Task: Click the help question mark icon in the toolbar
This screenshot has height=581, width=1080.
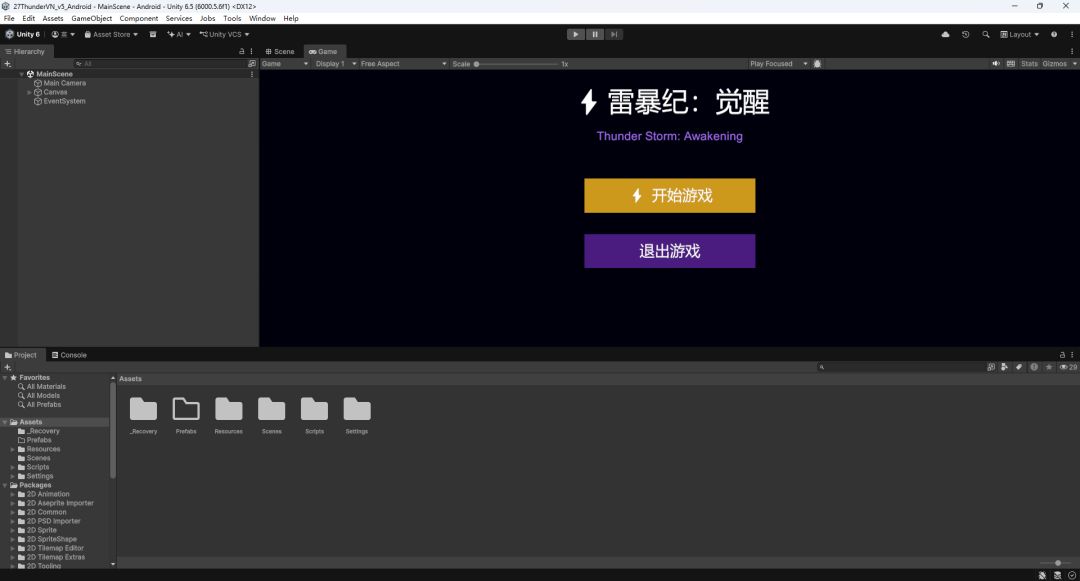Action: point(1054,34)
